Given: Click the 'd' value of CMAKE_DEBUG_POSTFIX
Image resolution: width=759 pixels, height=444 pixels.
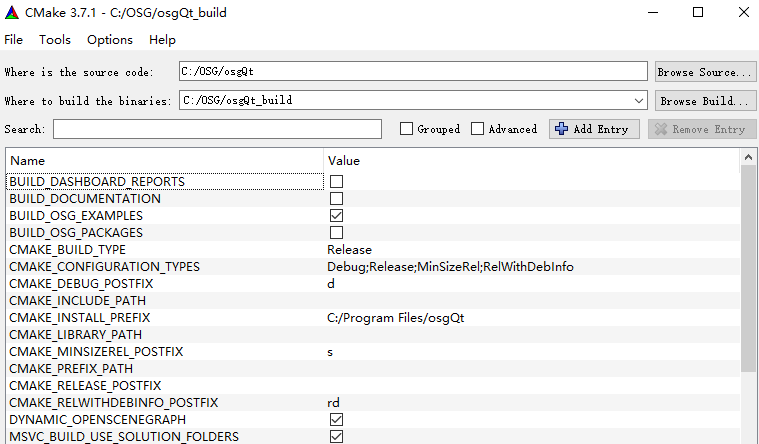Looking at the screenshot, I should pyautogui.click(x=331, y=283).
